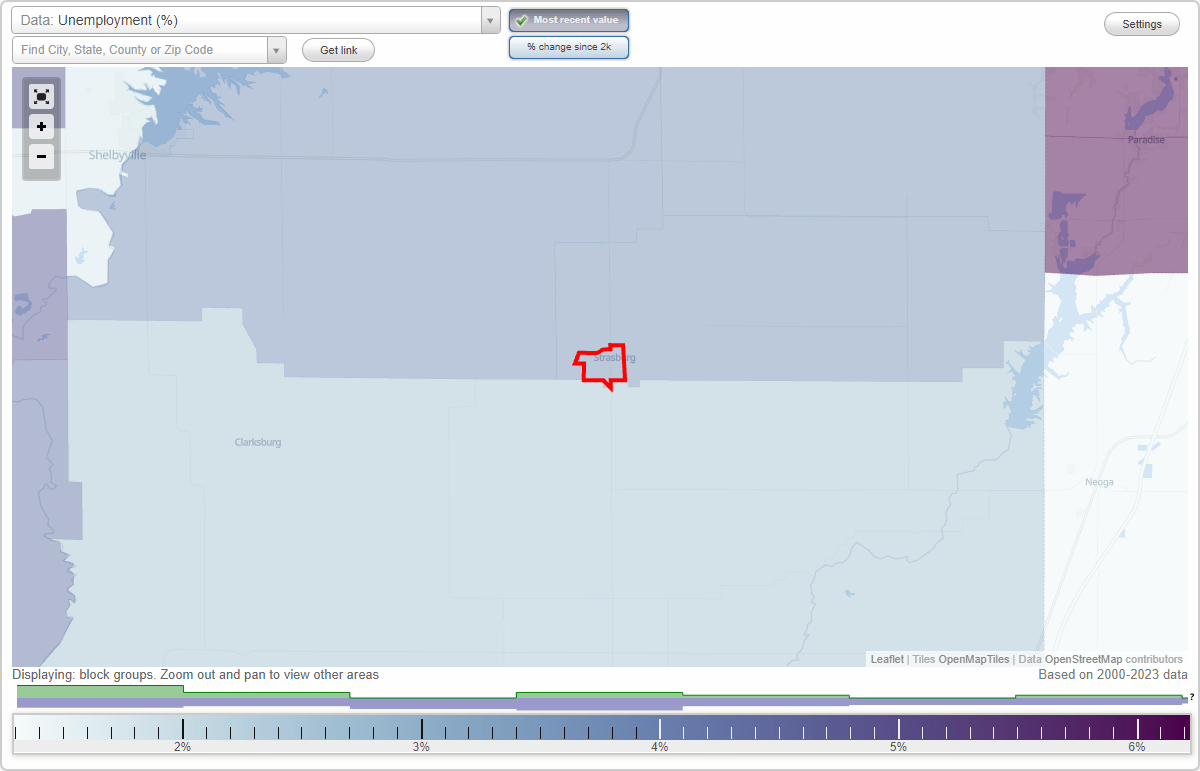Enable the Most recent value display mode
This screenshot has height=771, width=1200.
569,20
